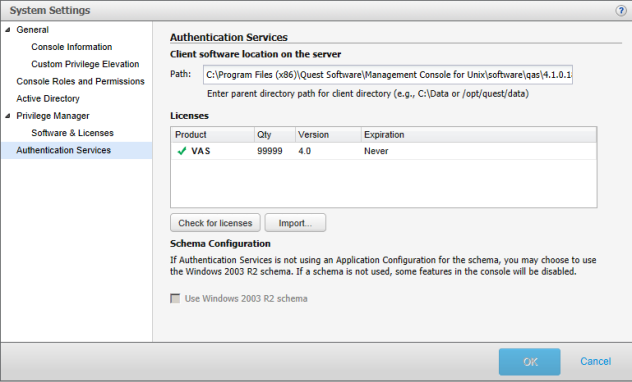Viewport: 632px width, 382px height.
Task: Select Active Directory settings item
Action: (48, 99)
